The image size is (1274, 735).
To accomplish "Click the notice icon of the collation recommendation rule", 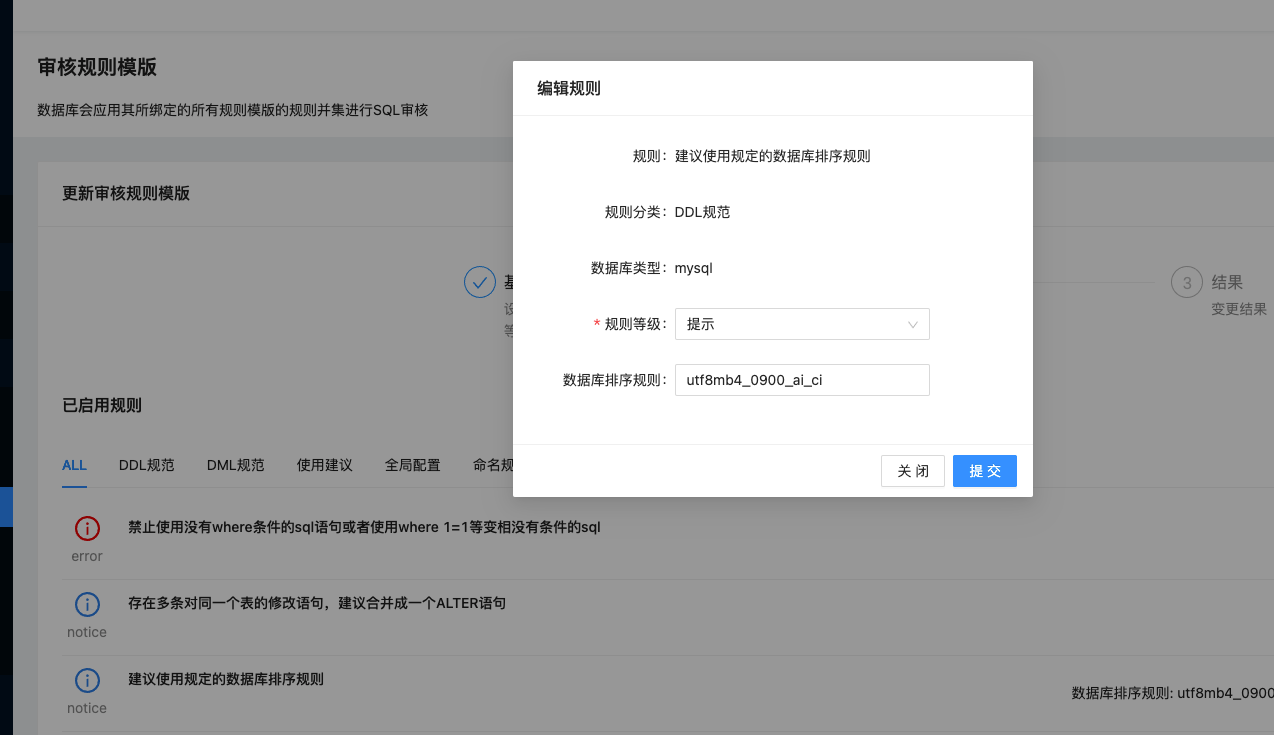I will [87, 680].
